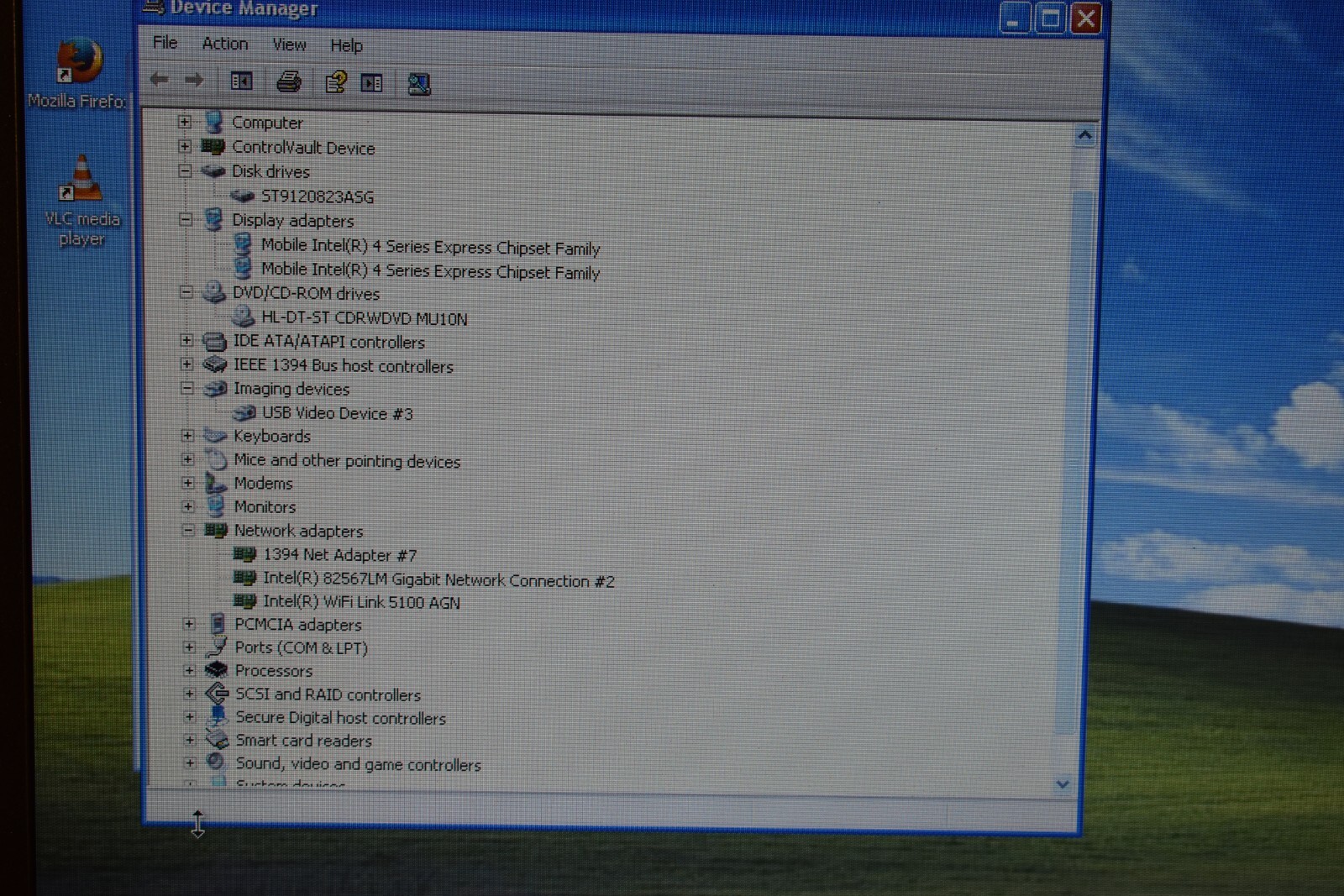
Task: Click the properties pane icon right of Help
Action: click(x=371, y=82)
